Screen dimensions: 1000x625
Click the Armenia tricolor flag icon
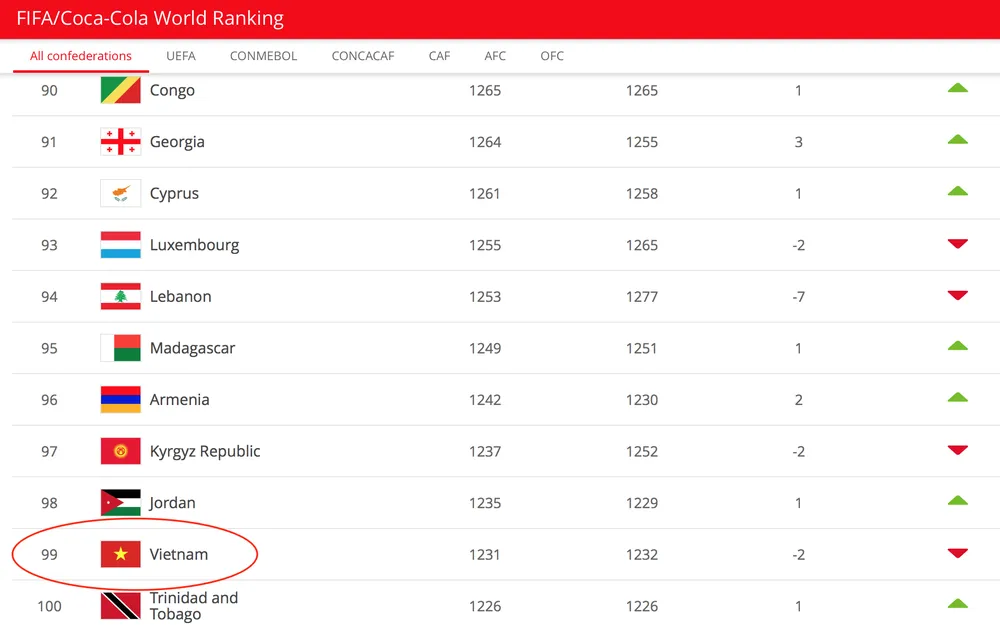[x=120, y=400]
